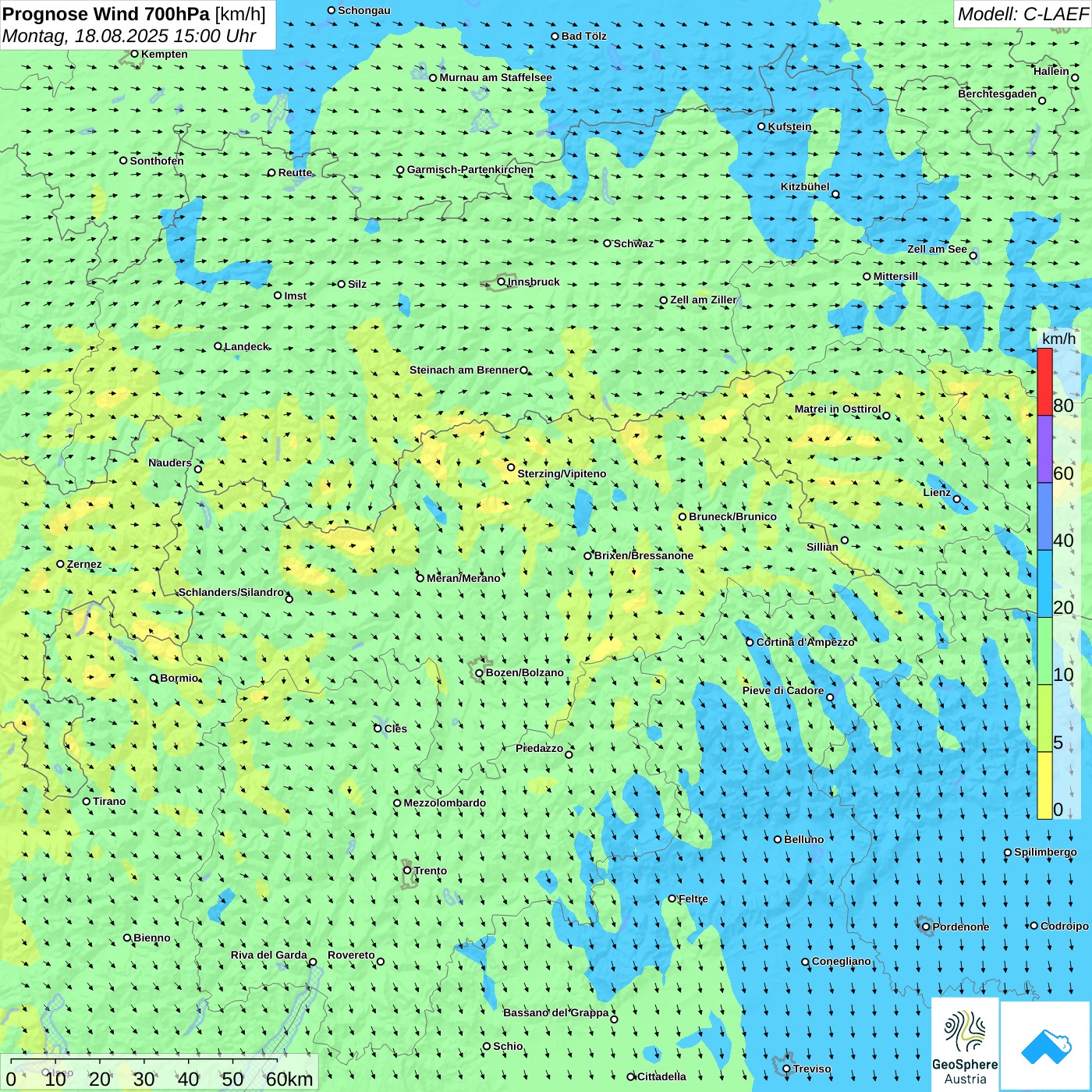The height and width of the screenshot is (1092, 1092).
Task: Click the Tirano location dot
Action: (87, 801)
